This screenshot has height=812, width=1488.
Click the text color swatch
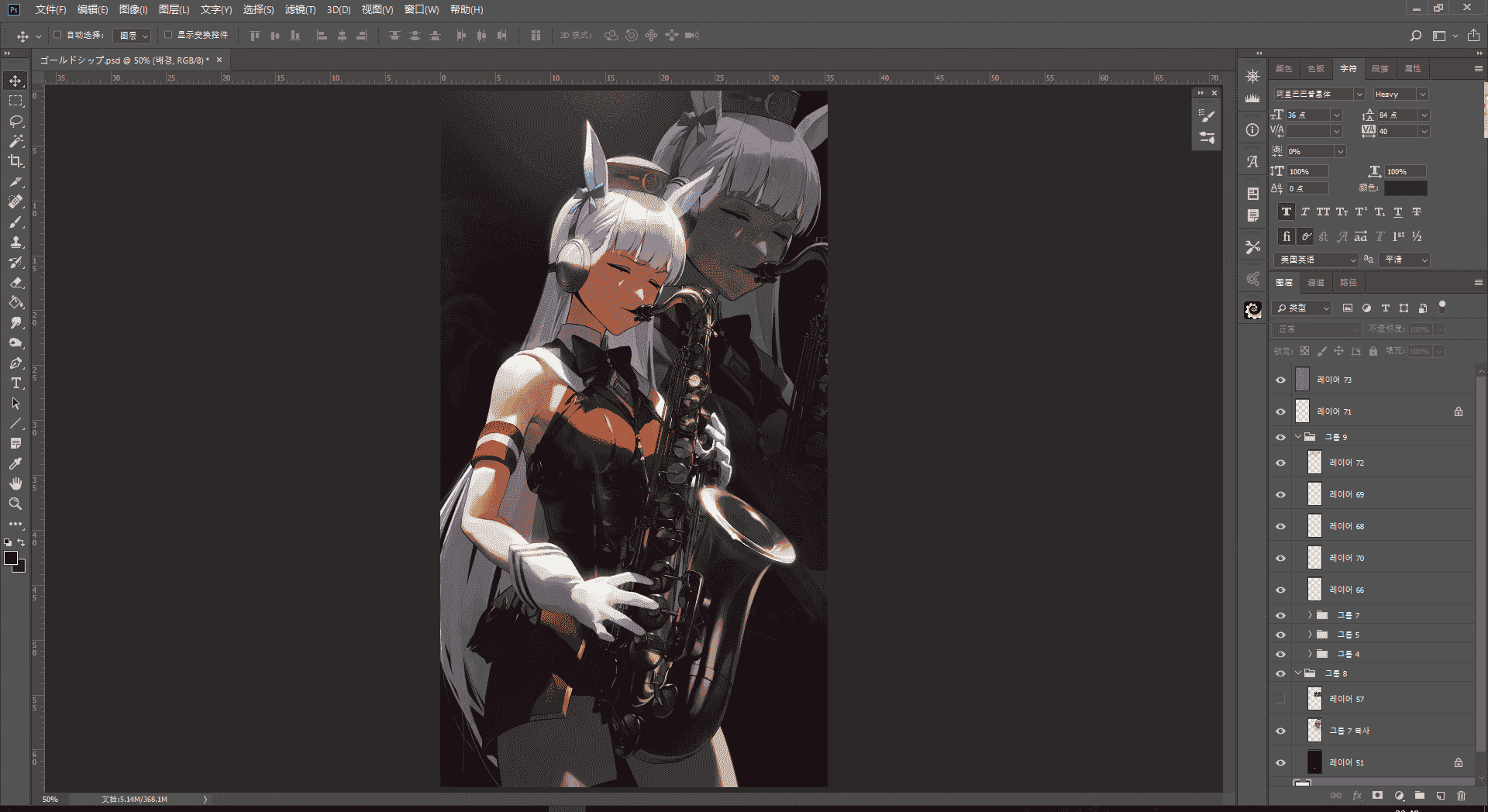click(1405, 188)
